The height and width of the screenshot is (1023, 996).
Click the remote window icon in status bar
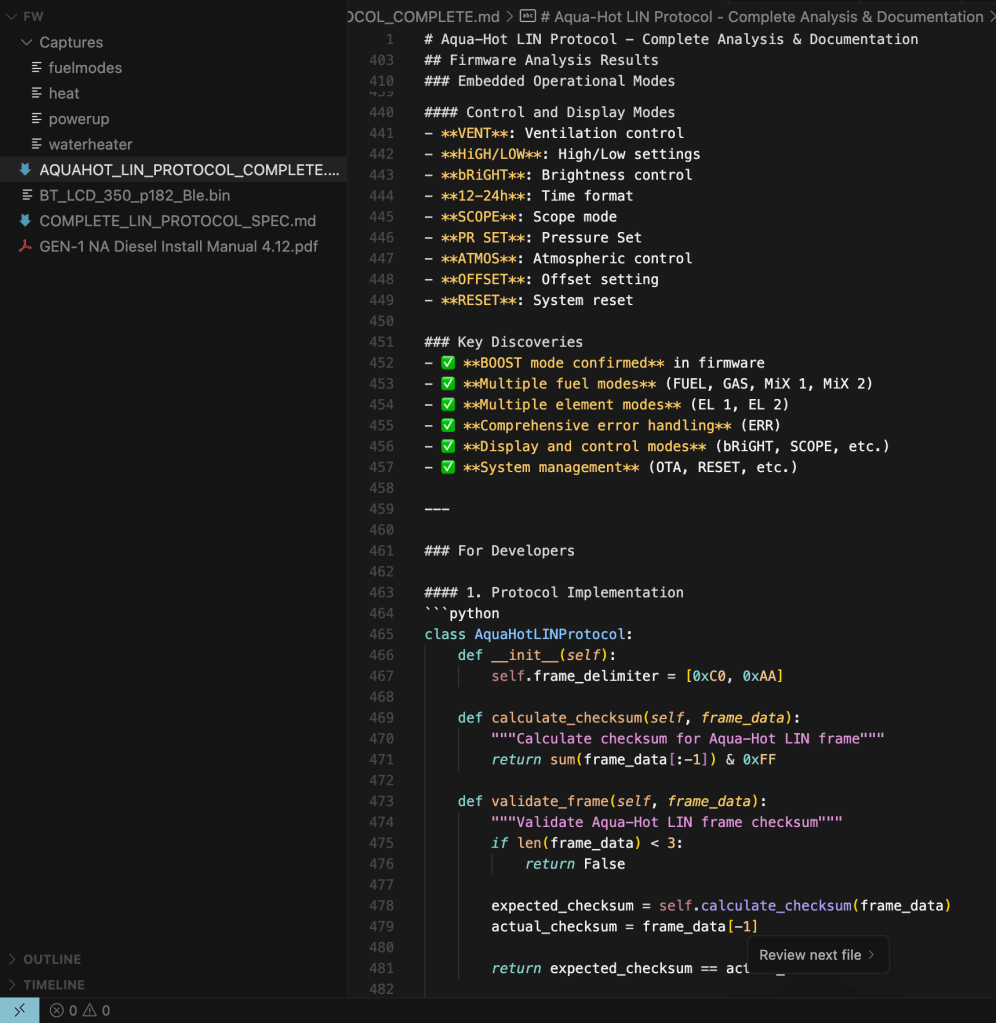19,1010
